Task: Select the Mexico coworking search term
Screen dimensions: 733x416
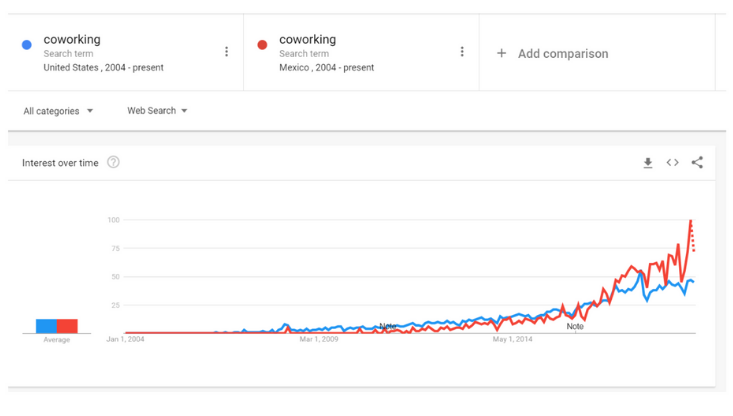Action: (308, 40)
